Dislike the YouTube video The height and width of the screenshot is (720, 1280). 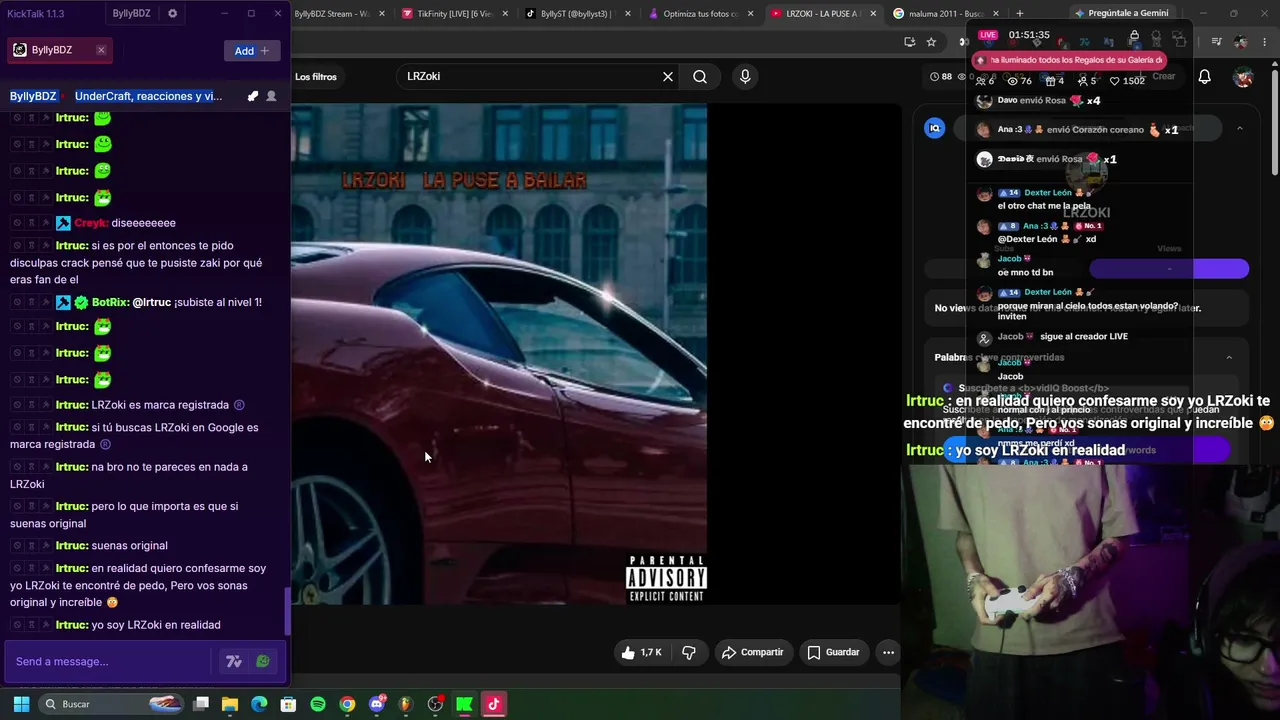pos(689,652)
